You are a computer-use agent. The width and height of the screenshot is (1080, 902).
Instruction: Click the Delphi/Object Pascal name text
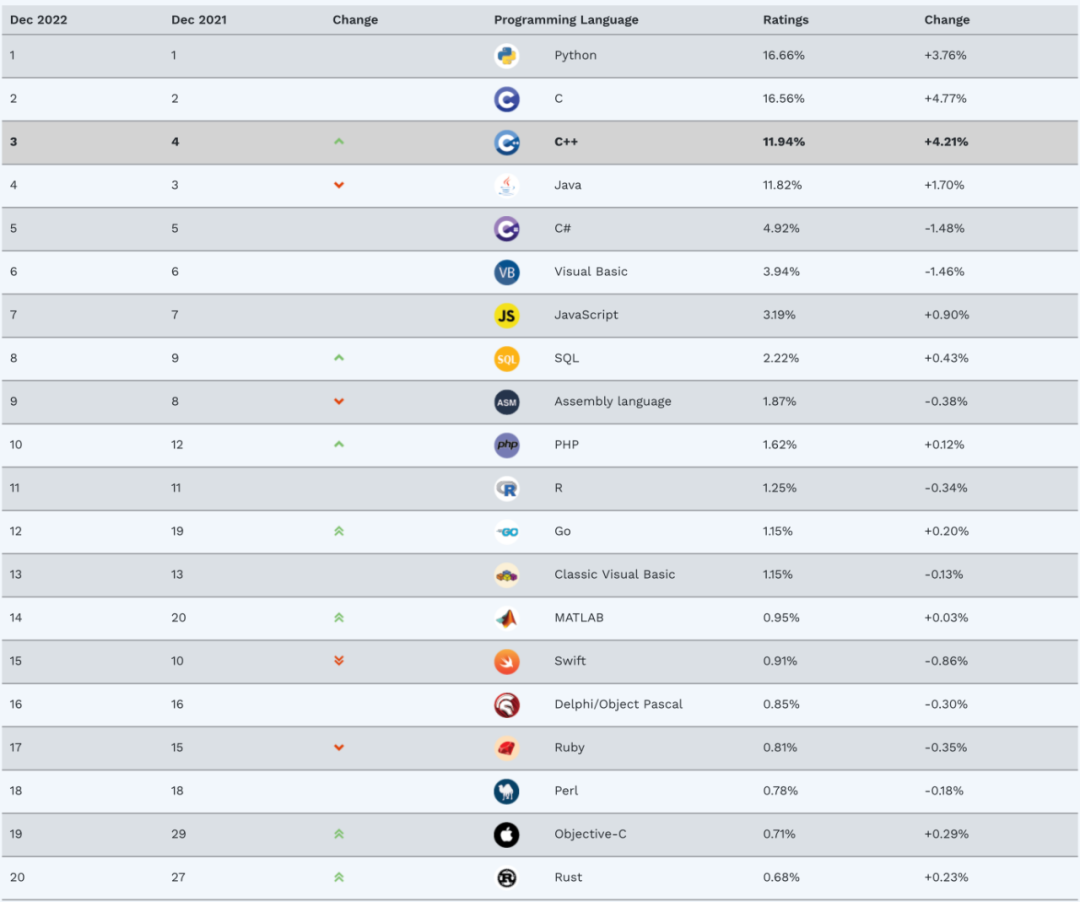click(x=618, y=704)
